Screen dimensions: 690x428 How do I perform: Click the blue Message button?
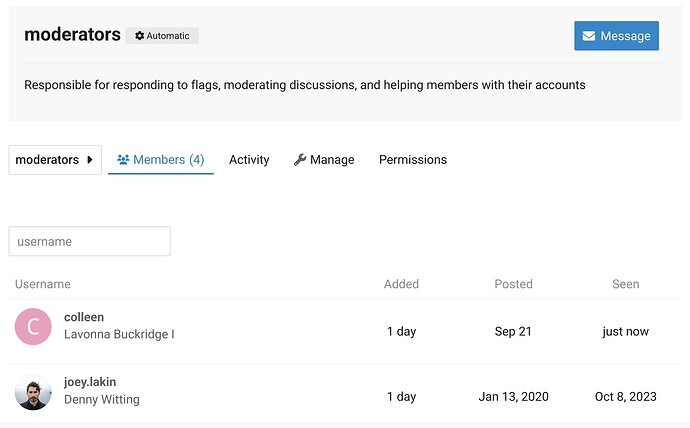coord(616,36)
